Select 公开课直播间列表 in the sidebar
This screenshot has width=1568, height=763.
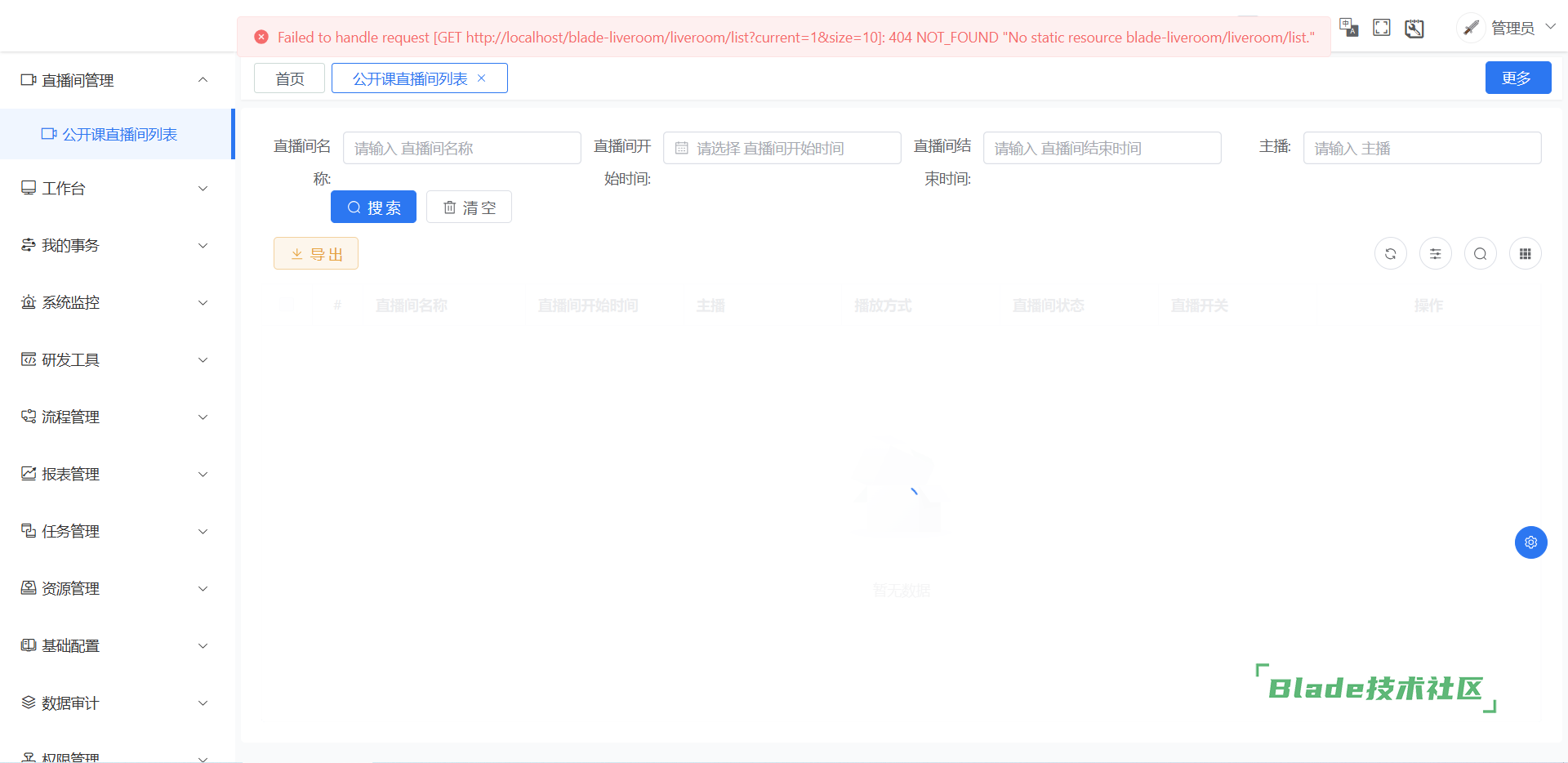point(119,134)
